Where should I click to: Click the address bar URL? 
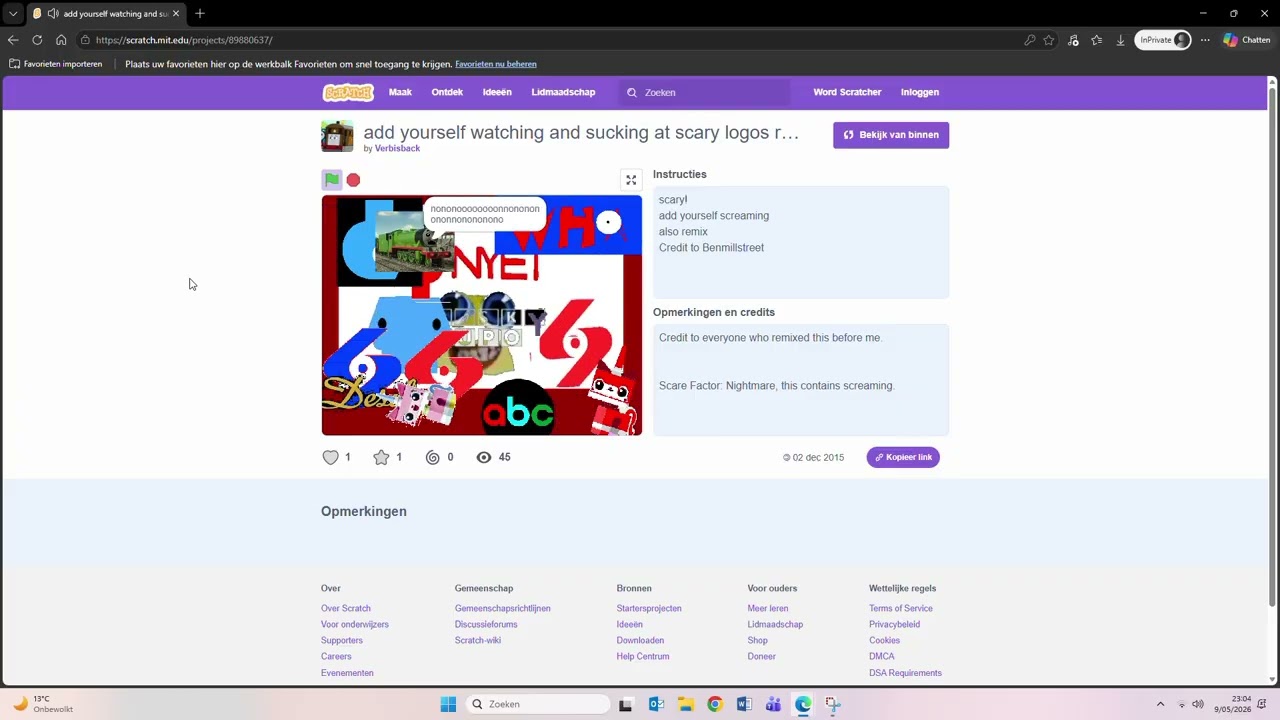(184, 40)
